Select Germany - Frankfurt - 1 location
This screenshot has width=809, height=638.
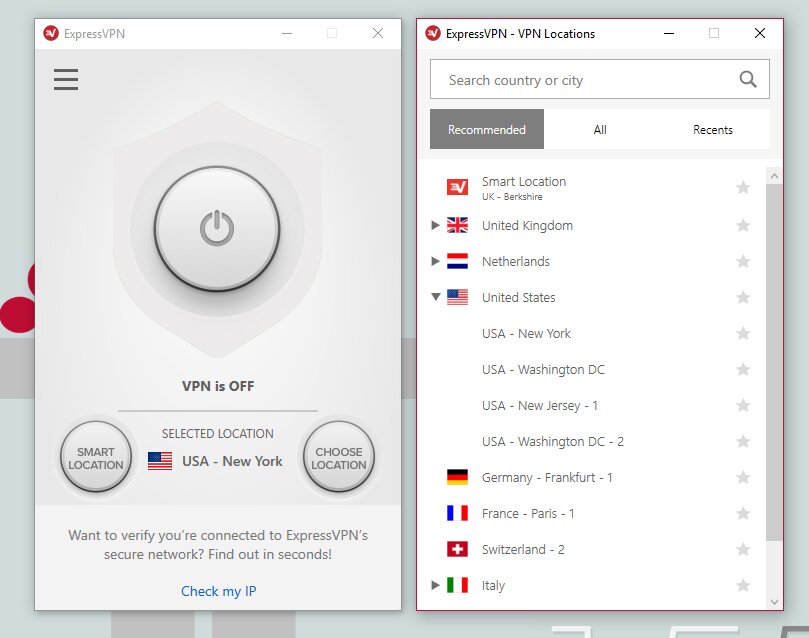(x=591, y=478)
